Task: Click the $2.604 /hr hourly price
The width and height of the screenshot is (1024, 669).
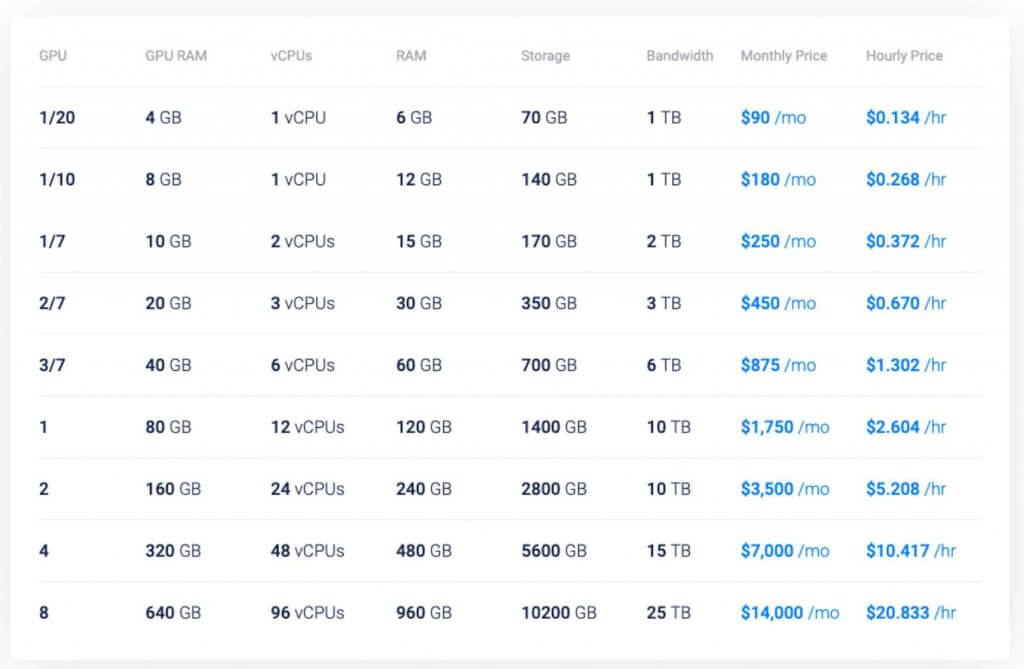Action: point(906,428)
